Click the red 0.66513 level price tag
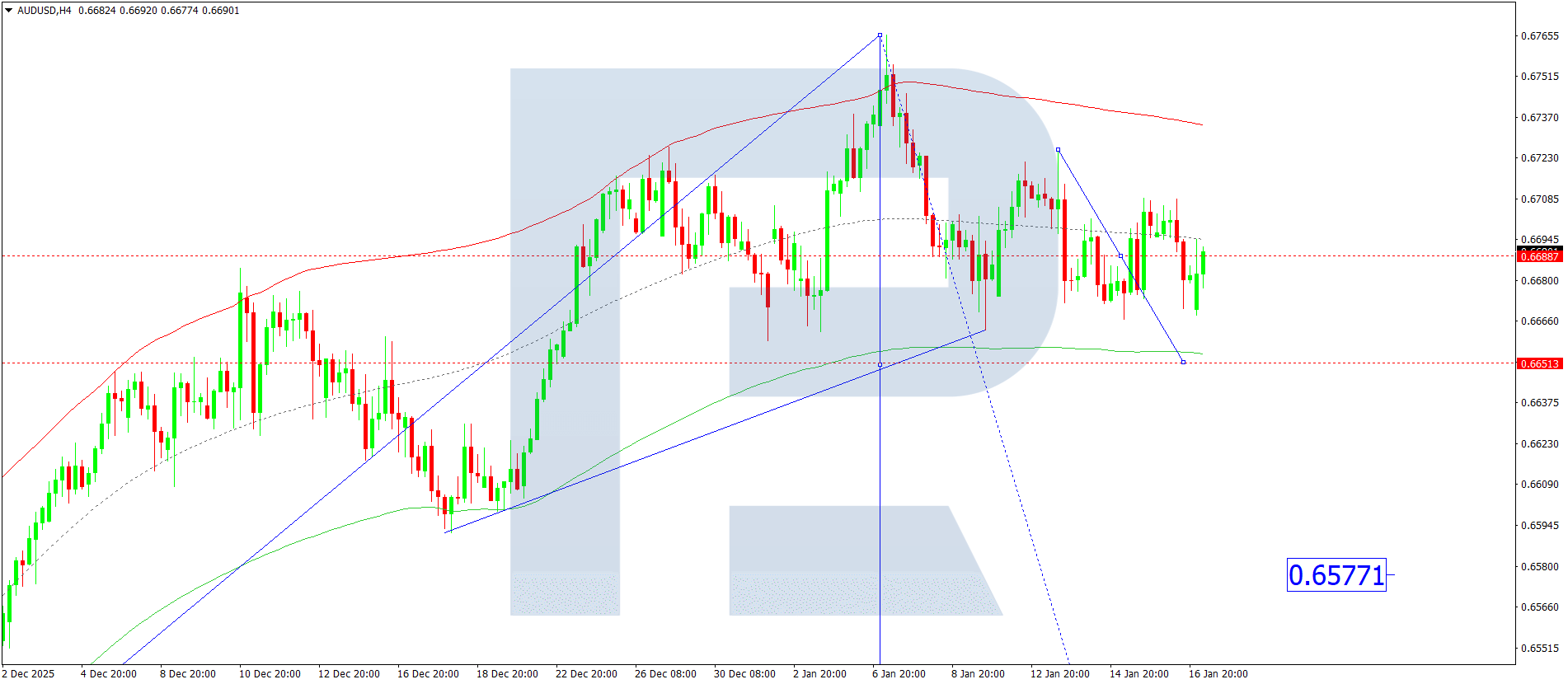Viewport: 1568px width, 684px height. [1538, 363]
